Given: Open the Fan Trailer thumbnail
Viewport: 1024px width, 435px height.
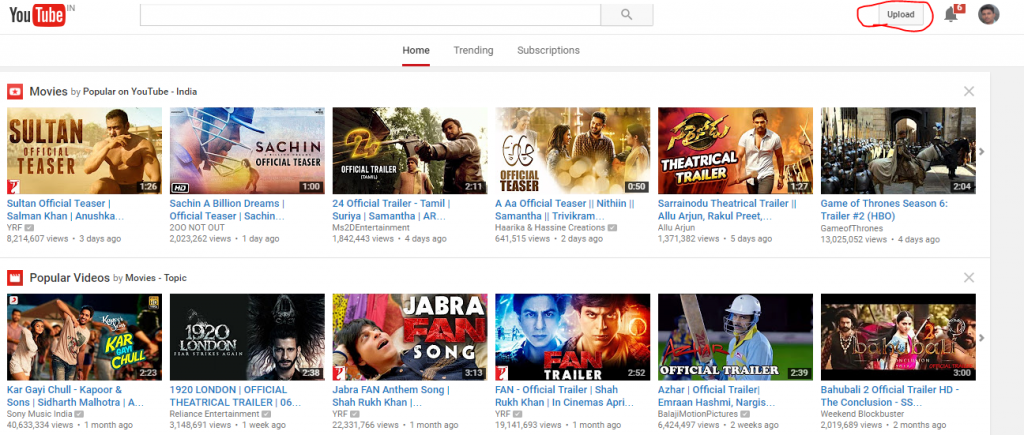Looking at the screenshot, I should point(573,337).
